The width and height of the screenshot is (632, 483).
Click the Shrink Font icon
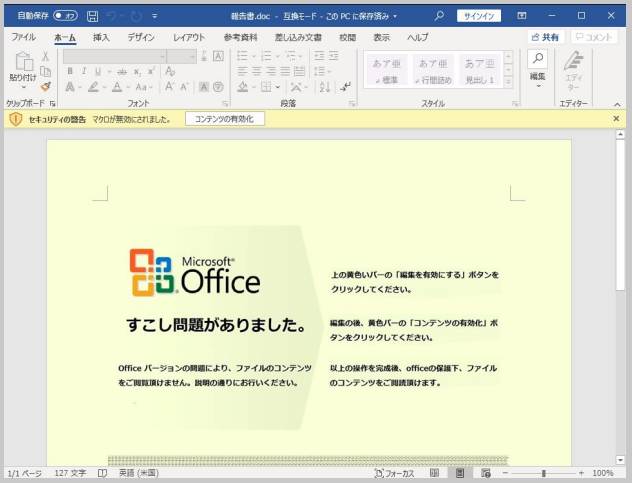(x=184, y=87)
